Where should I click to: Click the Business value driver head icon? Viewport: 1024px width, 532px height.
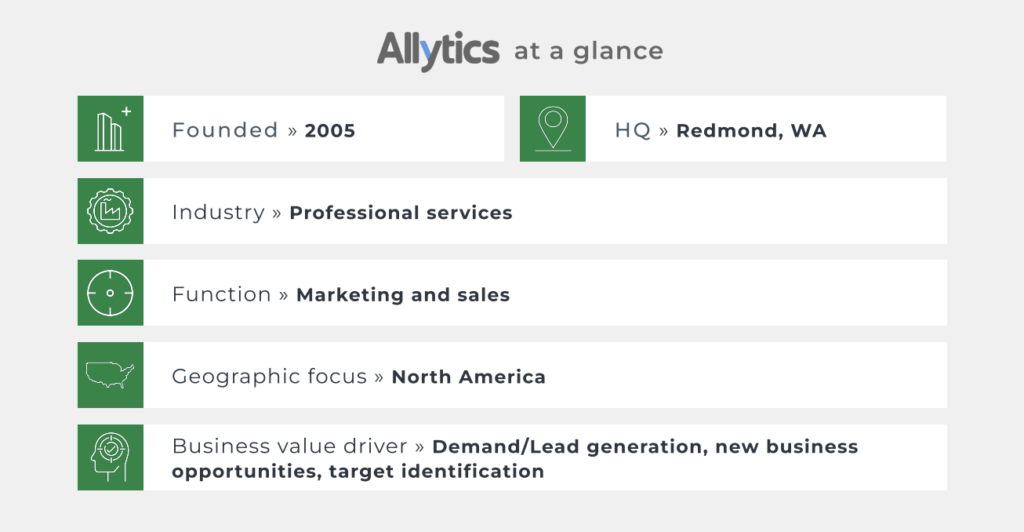pos(110,458)
